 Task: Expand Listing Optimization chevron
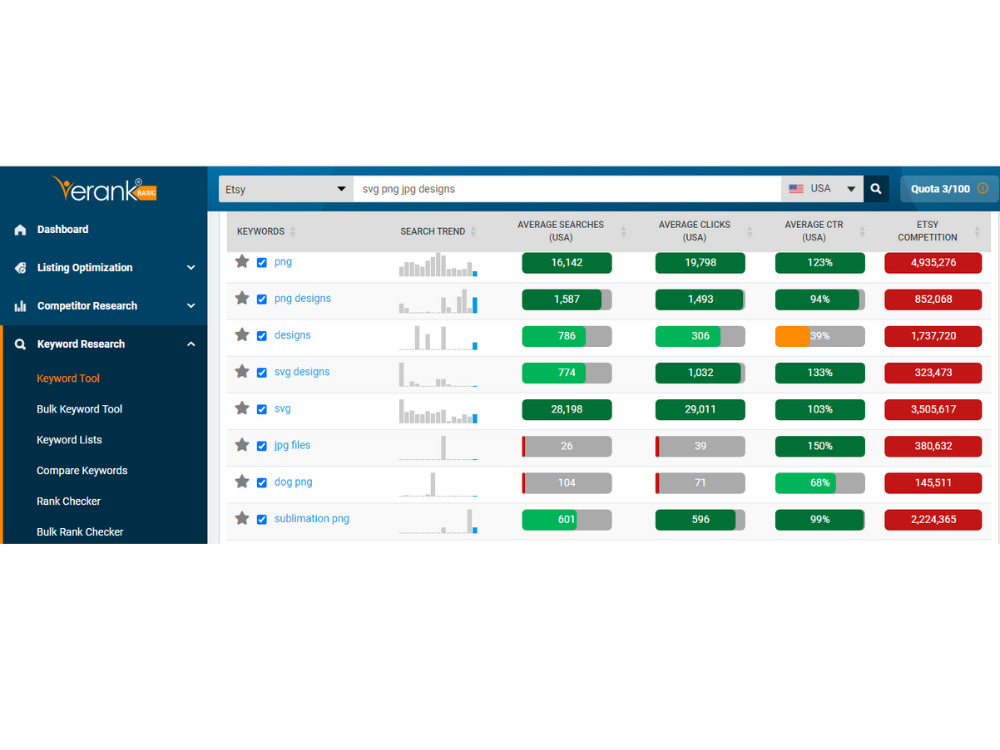click(x=191, y=268)
